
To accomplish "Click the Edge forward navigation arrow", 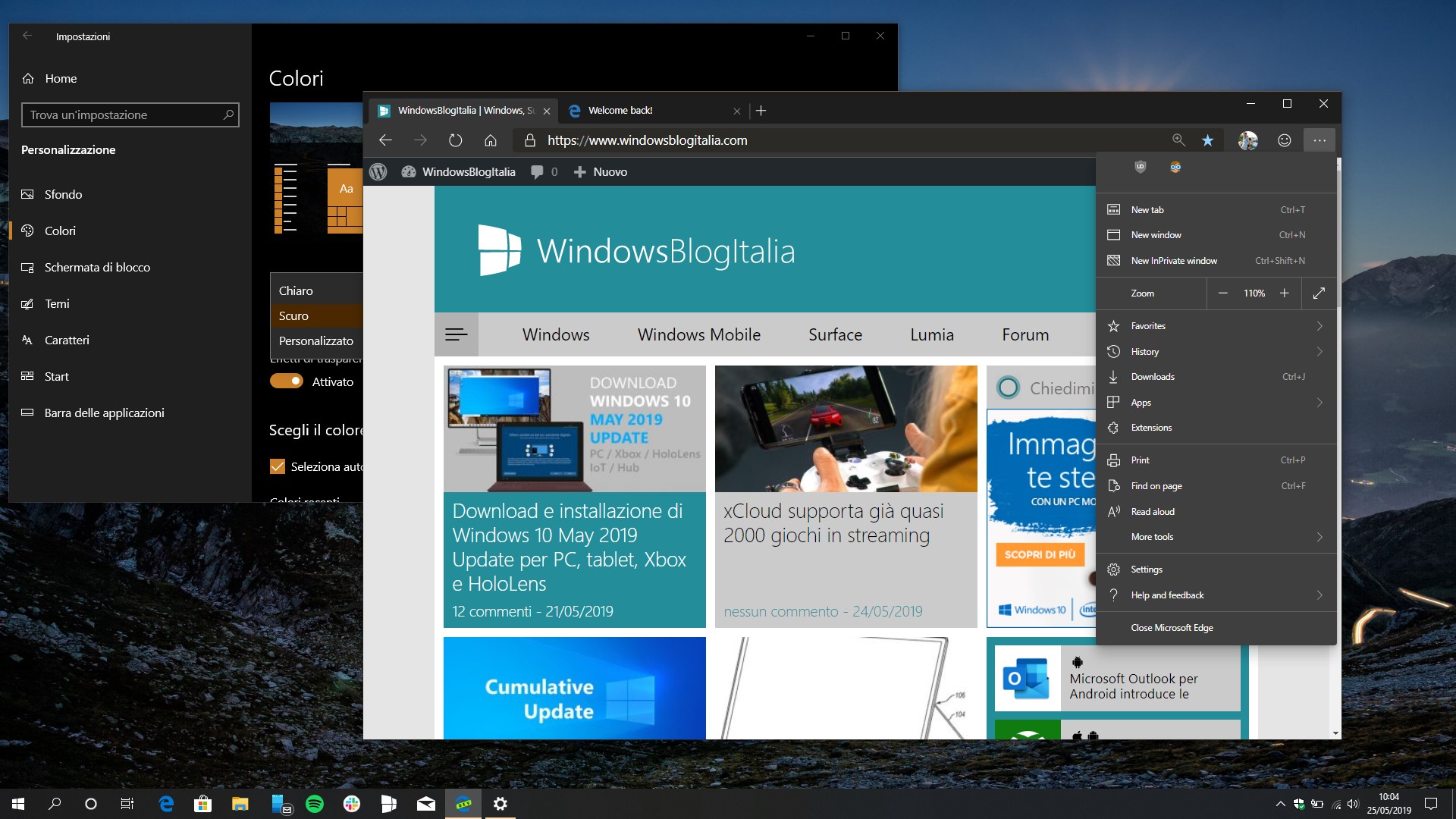I will (x=420, y=140).
